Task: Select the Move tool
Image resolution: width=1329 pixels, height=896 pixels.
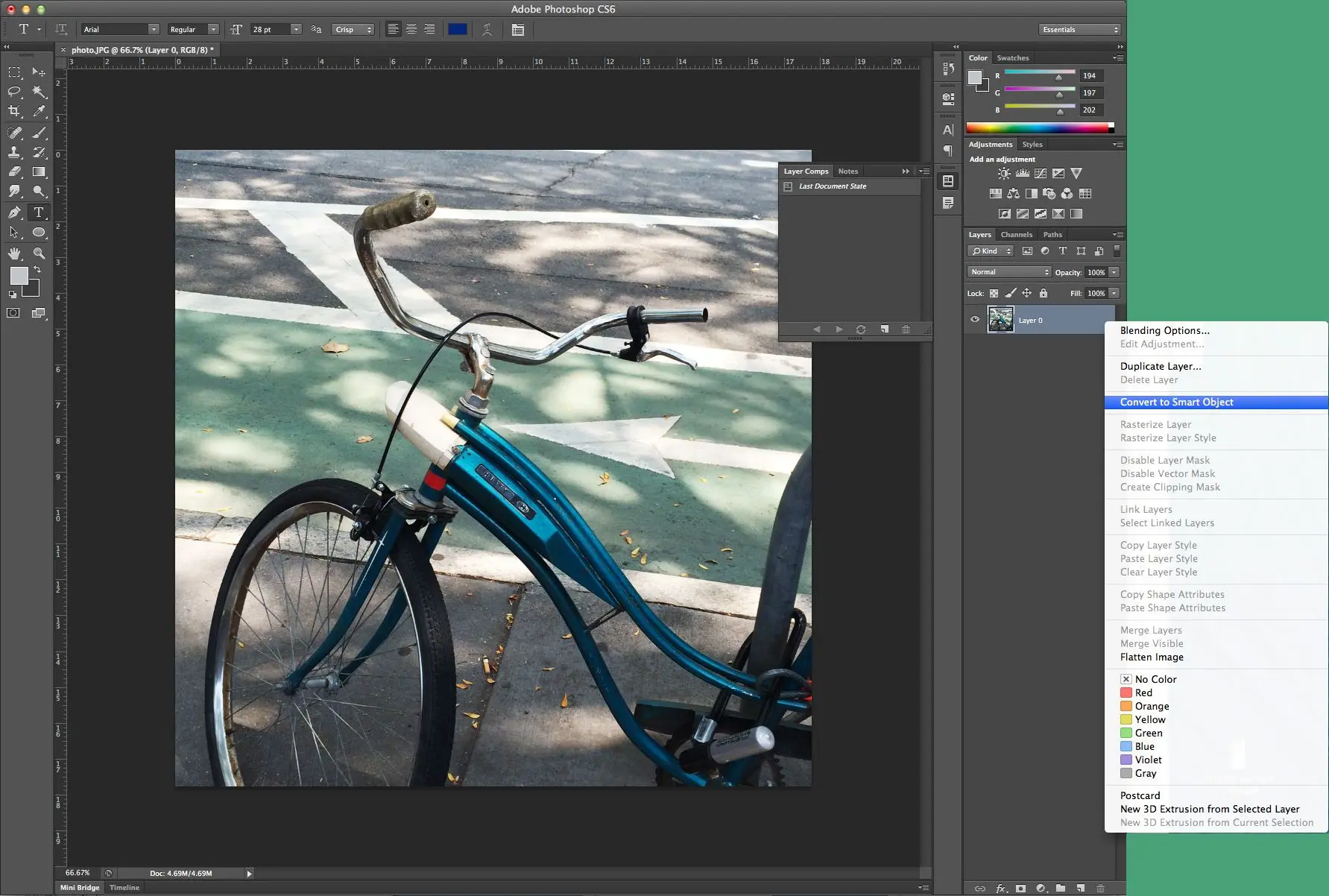Action: pyautogui.click(x=39, y=72)
